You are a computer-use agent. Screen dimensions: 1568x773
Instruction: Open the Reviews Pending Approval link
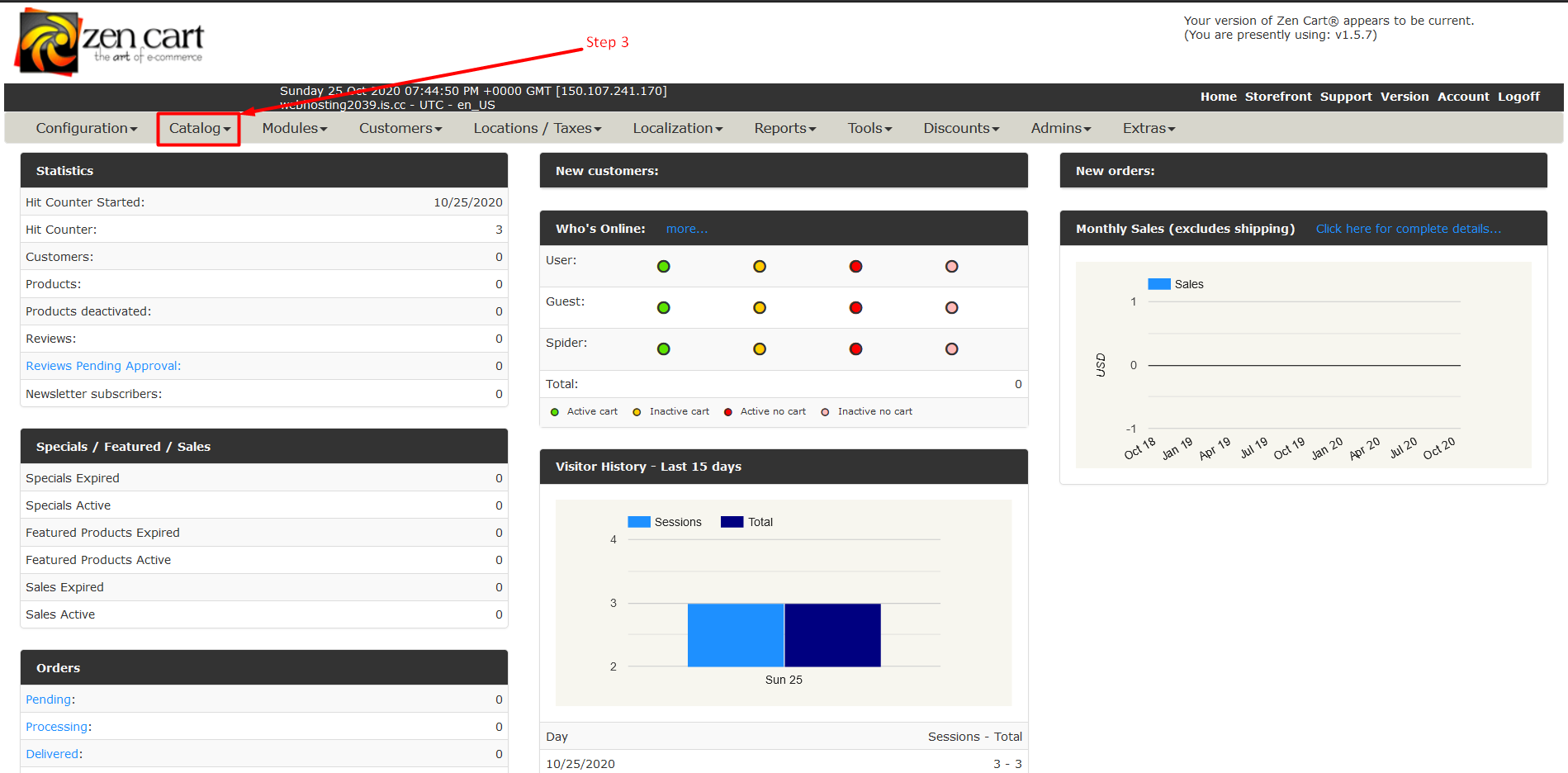click(103, 366)
